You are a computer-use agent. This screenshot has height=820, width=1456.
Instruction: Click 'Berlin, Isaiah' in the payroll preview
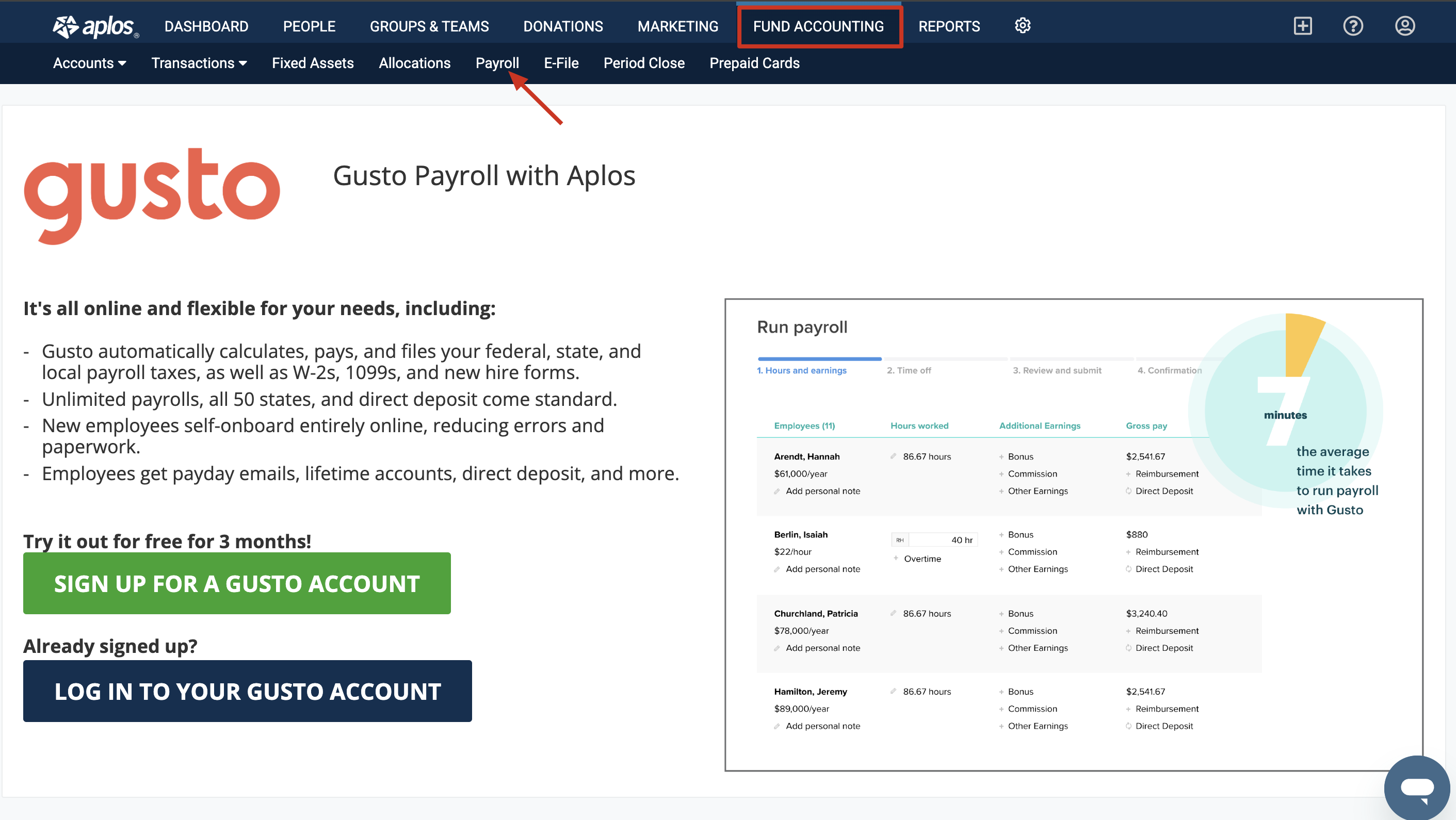click(800, 535)
